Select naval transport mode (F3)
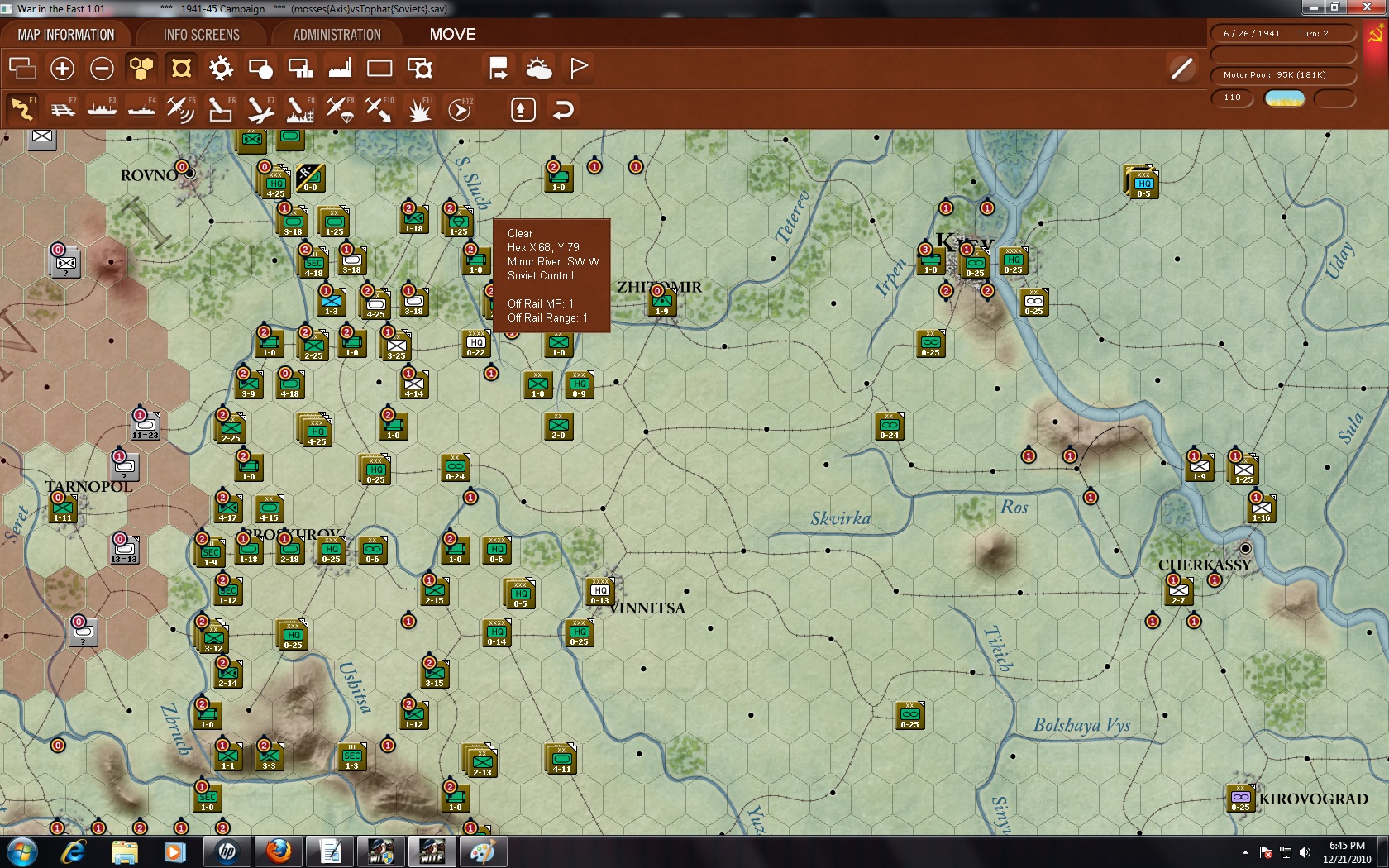Viewport: 1389px width, 868px height. [x=102, y=109]
